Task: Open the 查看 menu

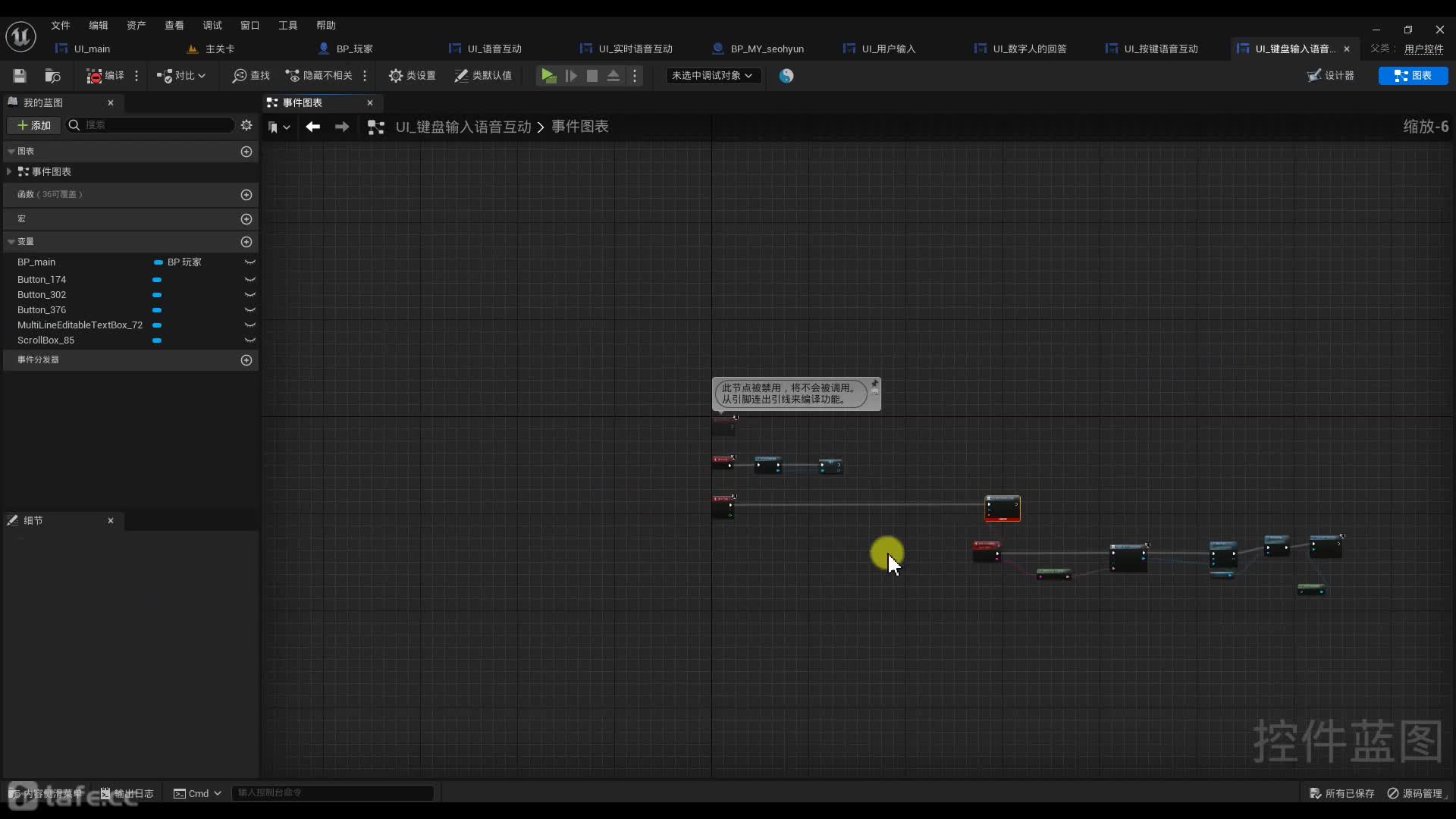Action: tap(174, 25)
